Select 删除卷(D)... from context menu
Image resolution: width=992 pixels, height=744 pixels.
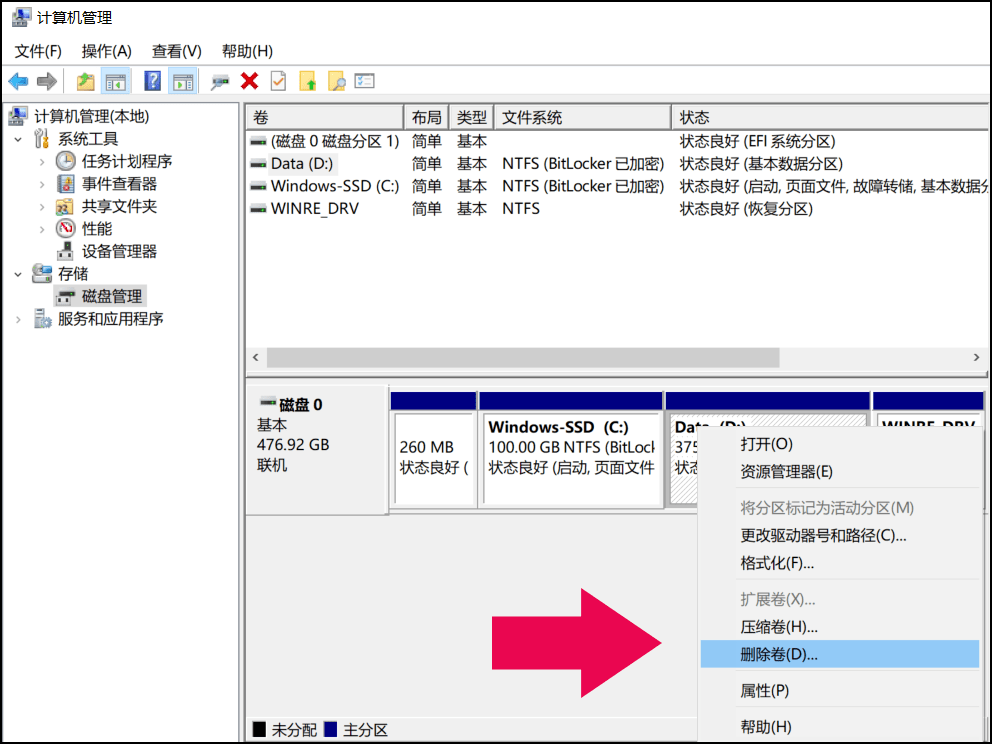tap(779, 655)
